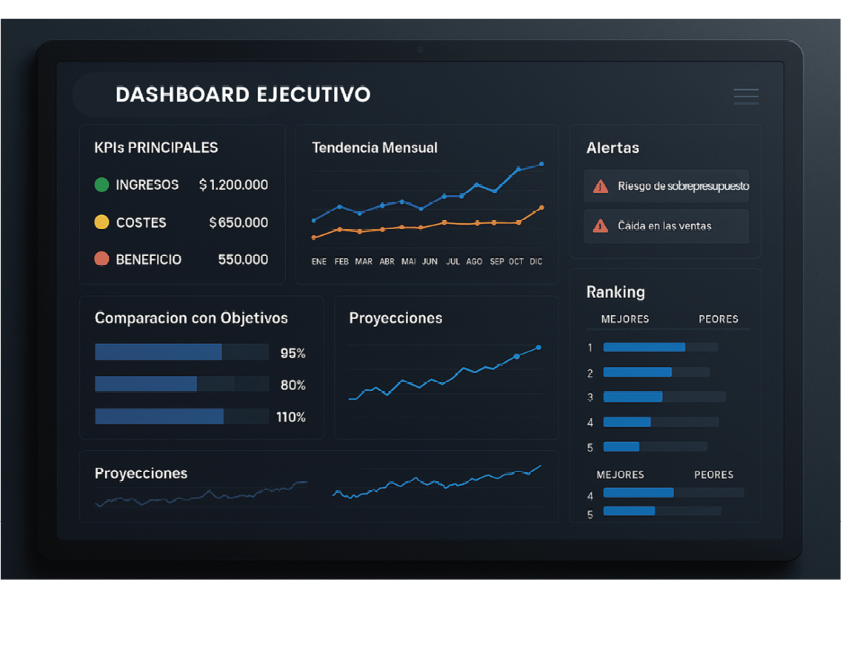Click the green INGRESOS indicator dot
The height and width of the screenshot is (666, 841).
(101, 185)
